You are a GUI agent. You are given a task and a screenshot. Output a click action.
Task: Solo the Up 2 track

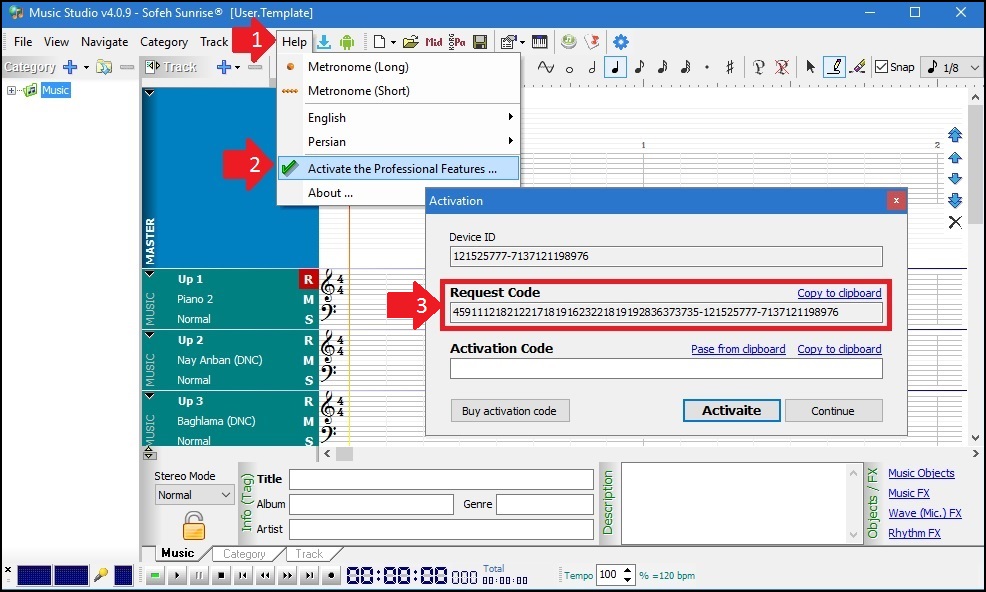pyautogui.click(x=309, y=381)
